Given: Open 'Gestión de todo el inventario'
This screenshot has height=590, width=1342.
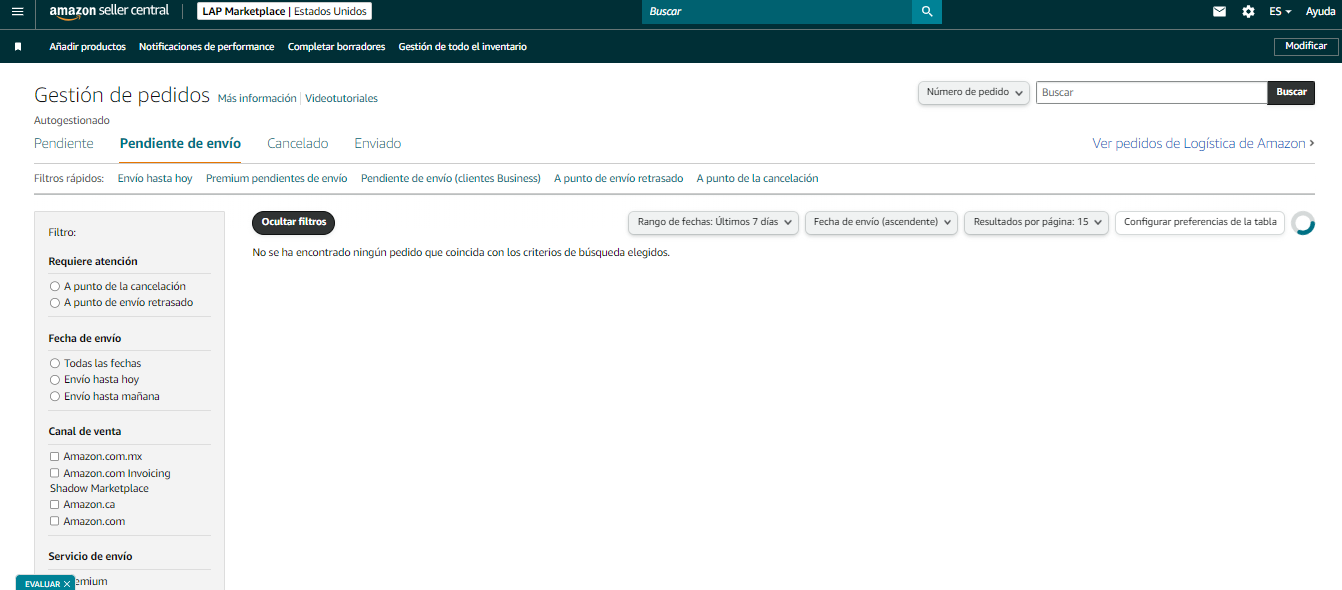Looking at the screenshot, I should tap(462, 47).
